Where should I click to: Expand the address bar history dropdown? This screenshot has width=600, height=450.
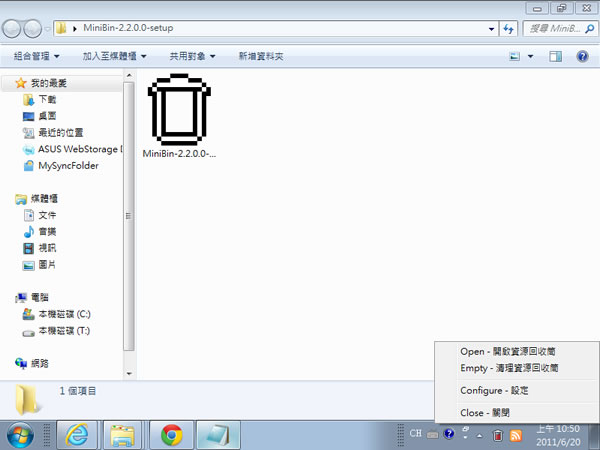491,29
